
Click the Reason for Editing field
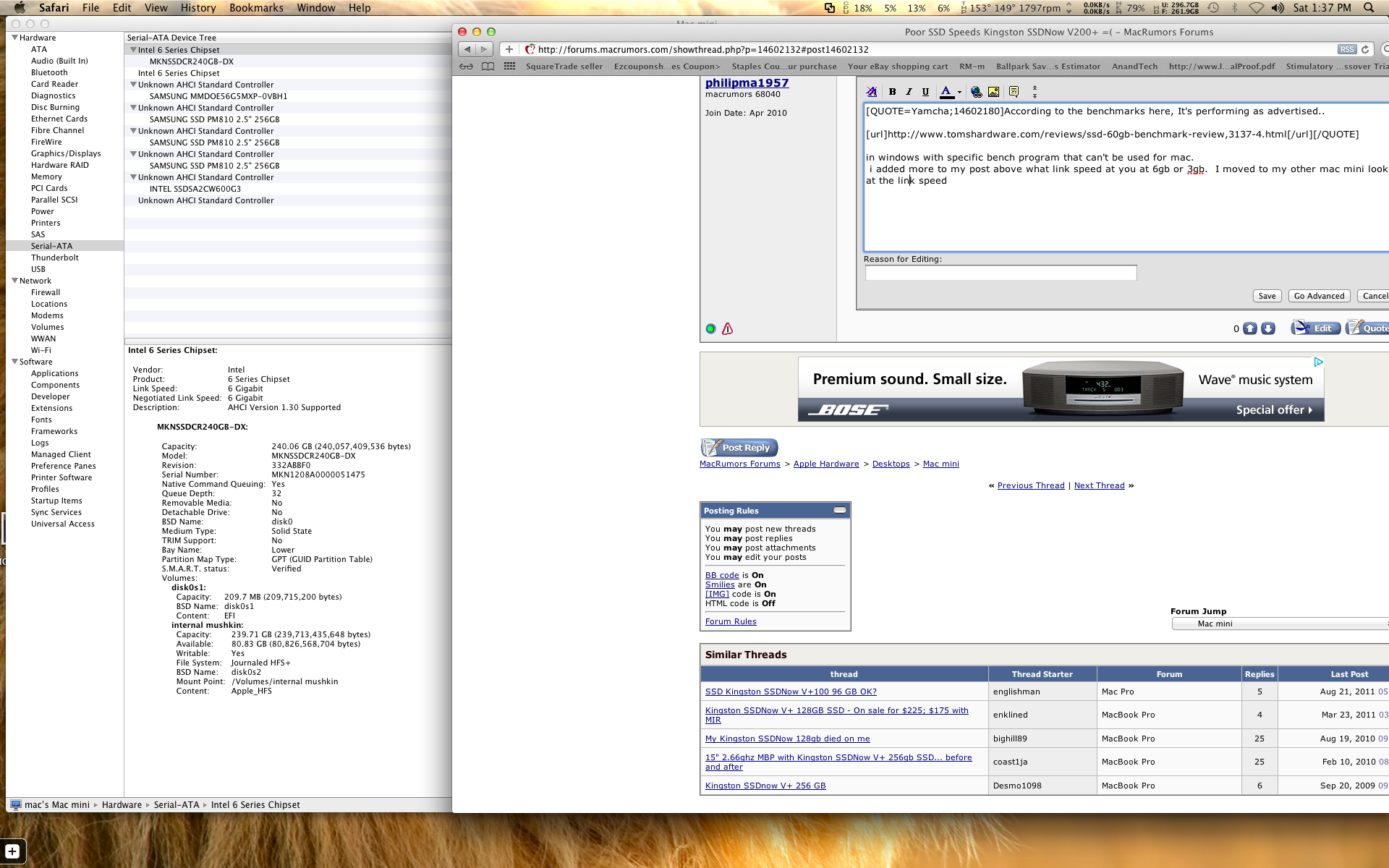[1001, 273]
